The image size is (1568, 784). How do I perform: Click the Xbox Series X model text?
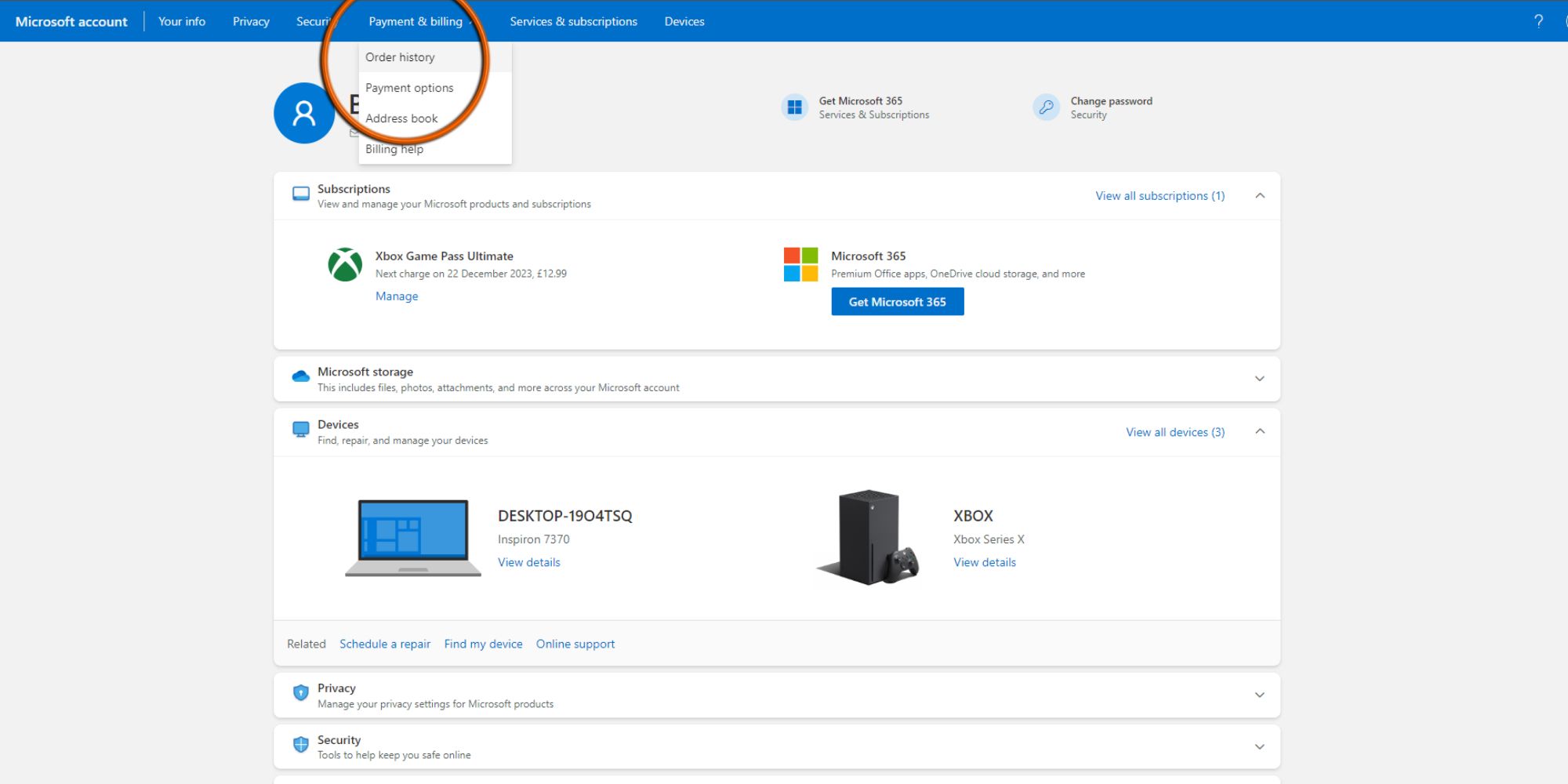pyautogui.click(x=989, y=539)
